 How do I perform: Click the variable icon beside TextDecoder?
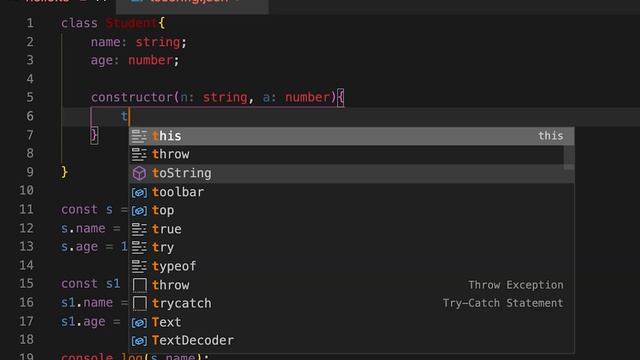point(139,341)
